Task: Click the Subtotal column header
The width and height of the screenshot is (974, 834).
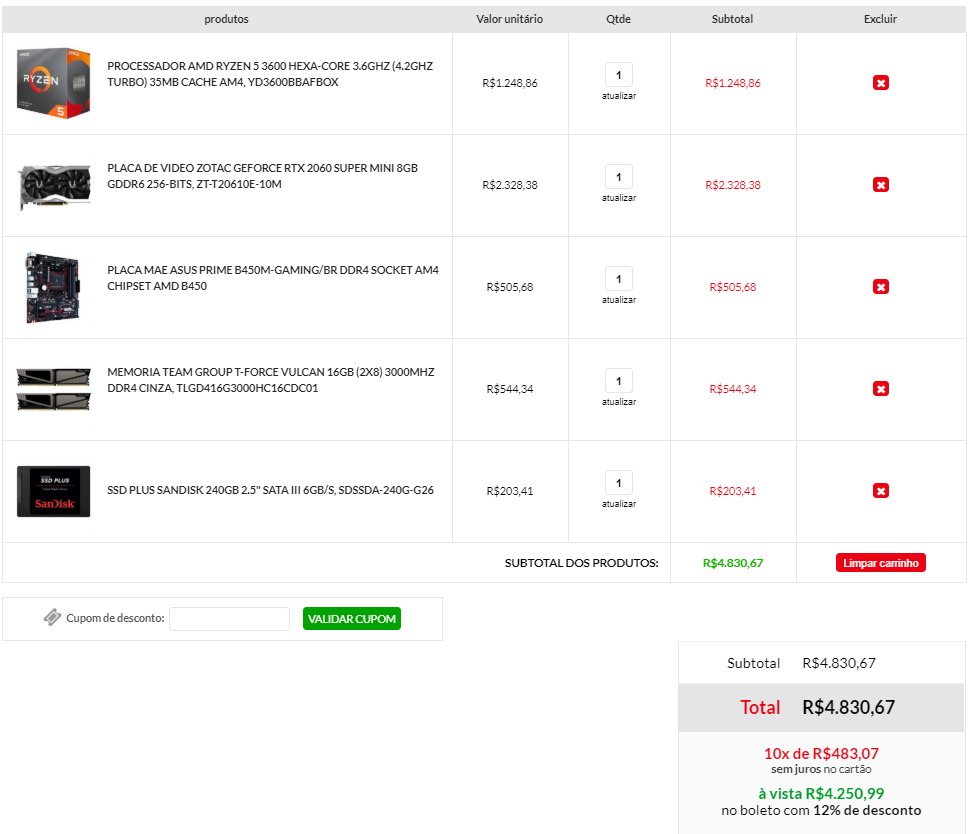Action: [x=732, y=19]
